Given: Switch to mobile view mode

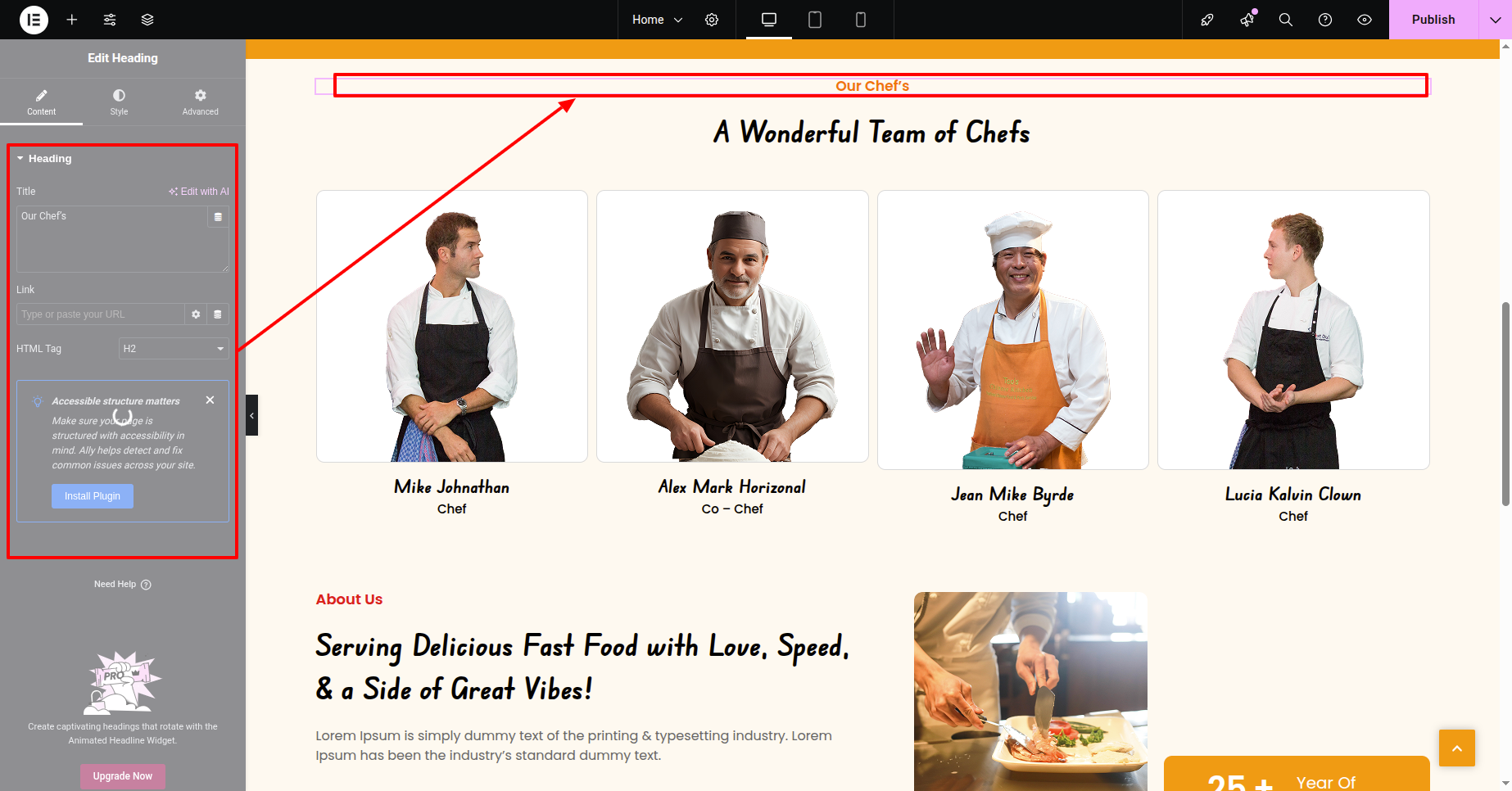Looking at the screenshot, I should (861, 20).
